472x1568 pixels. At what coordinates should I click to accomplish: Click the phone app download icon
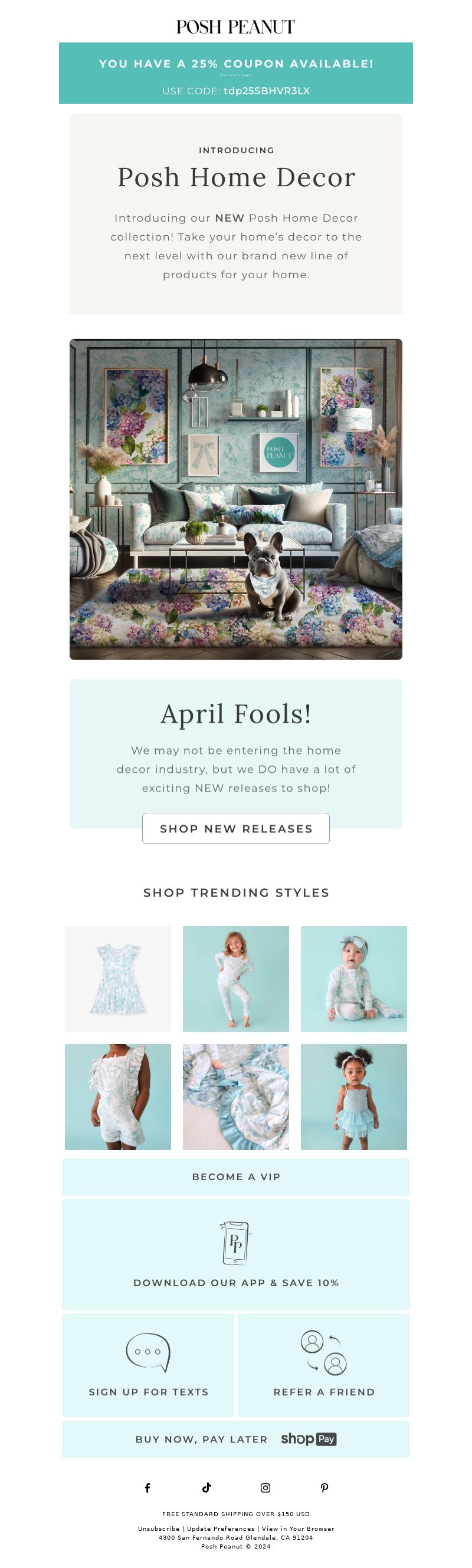(x=235, y=1244)
